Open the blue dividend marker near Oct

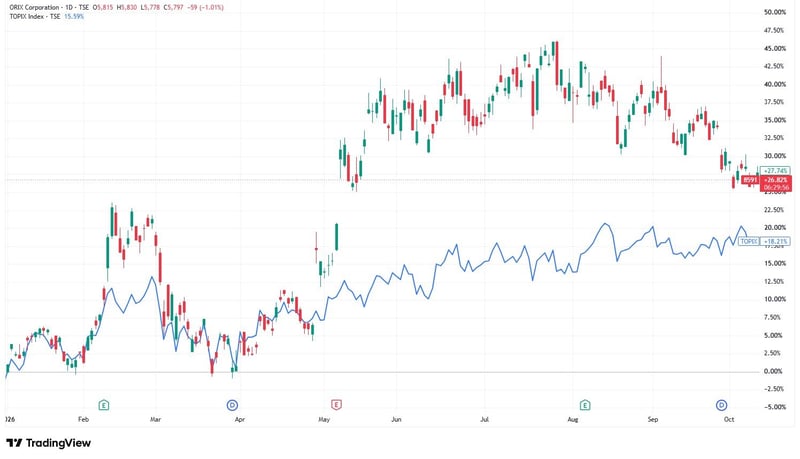point(721,405)
